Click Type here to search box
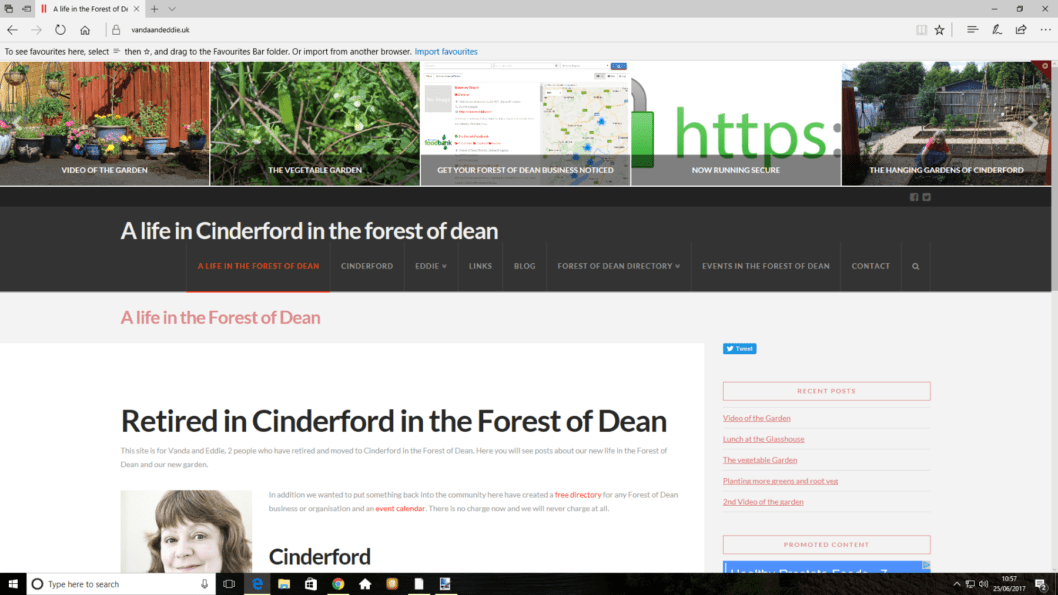The width and height of the screenshot is (1058, 595). tap(121, 584)
